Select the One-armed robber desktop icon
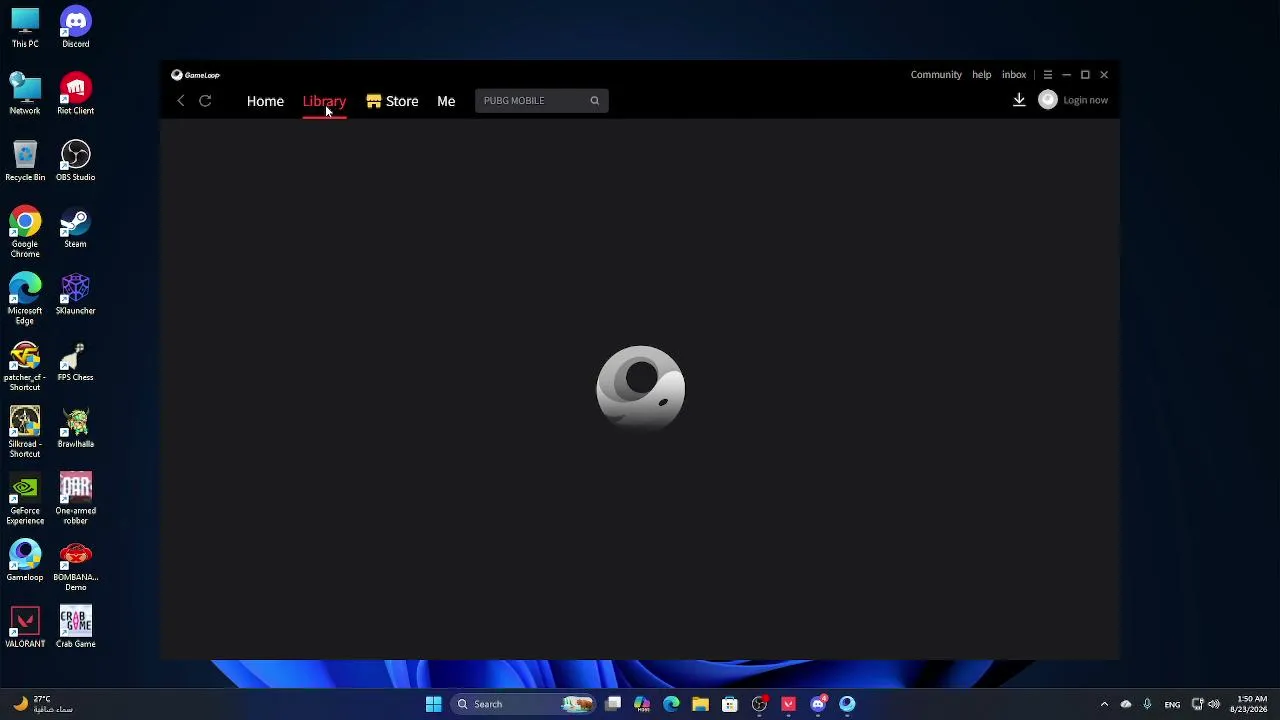The image size is (1280, 720). click(x=75, y=499)
